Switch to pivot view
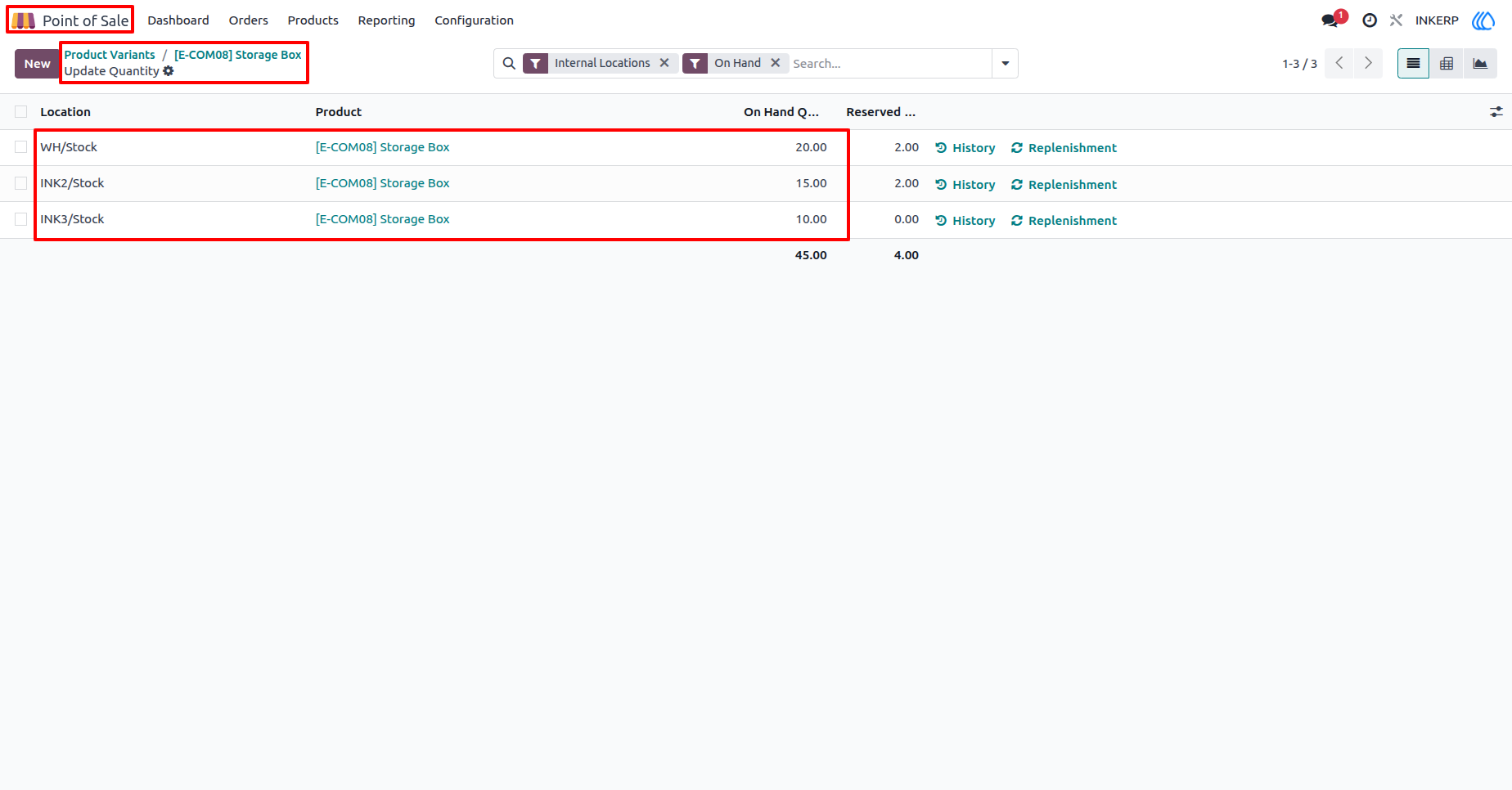This screenshot has width=1512, height=790. click(1447, 63)
